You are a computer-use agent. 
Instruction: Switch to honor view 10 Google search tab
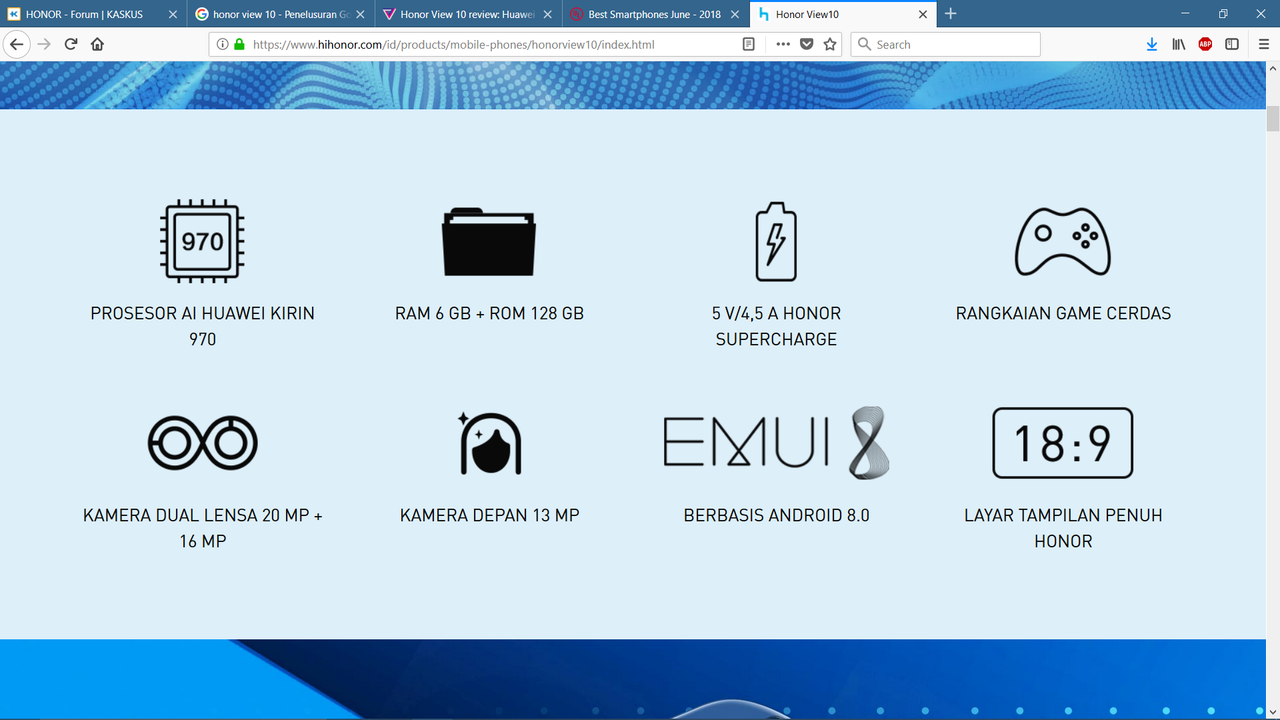(281, 14)
